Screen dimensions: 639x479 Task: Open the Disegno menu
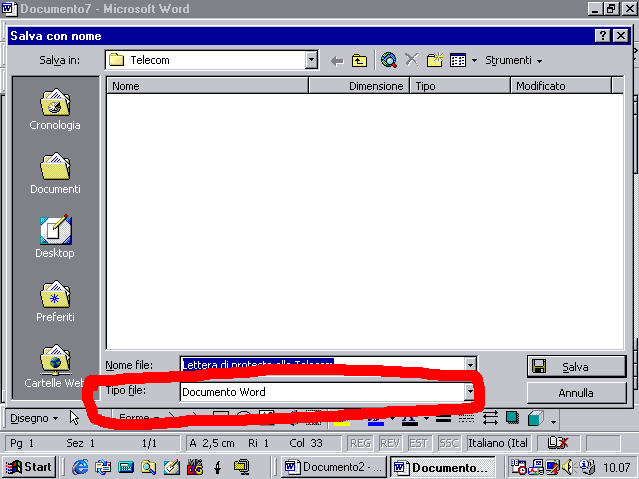[x=34, y=418]
